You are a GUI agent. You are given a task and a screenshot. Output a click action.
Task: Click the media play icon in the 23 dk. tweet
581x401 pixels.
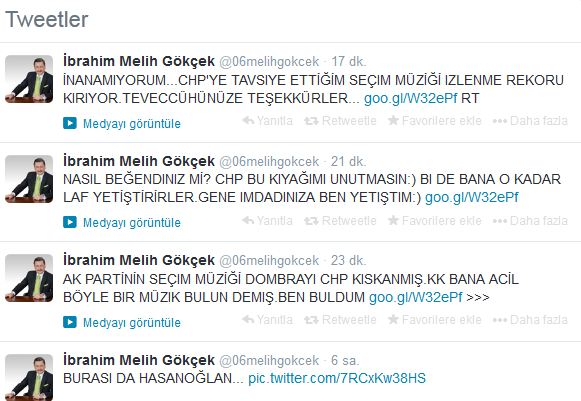[x=70, y=322]
